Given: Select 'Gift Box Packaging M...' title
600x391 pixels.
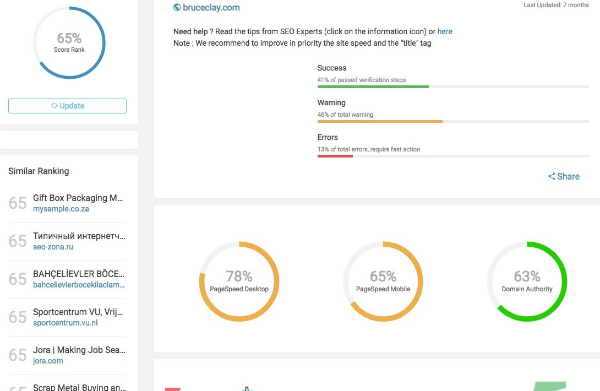Looking at the screenshot, I should [x=78, y=198].
